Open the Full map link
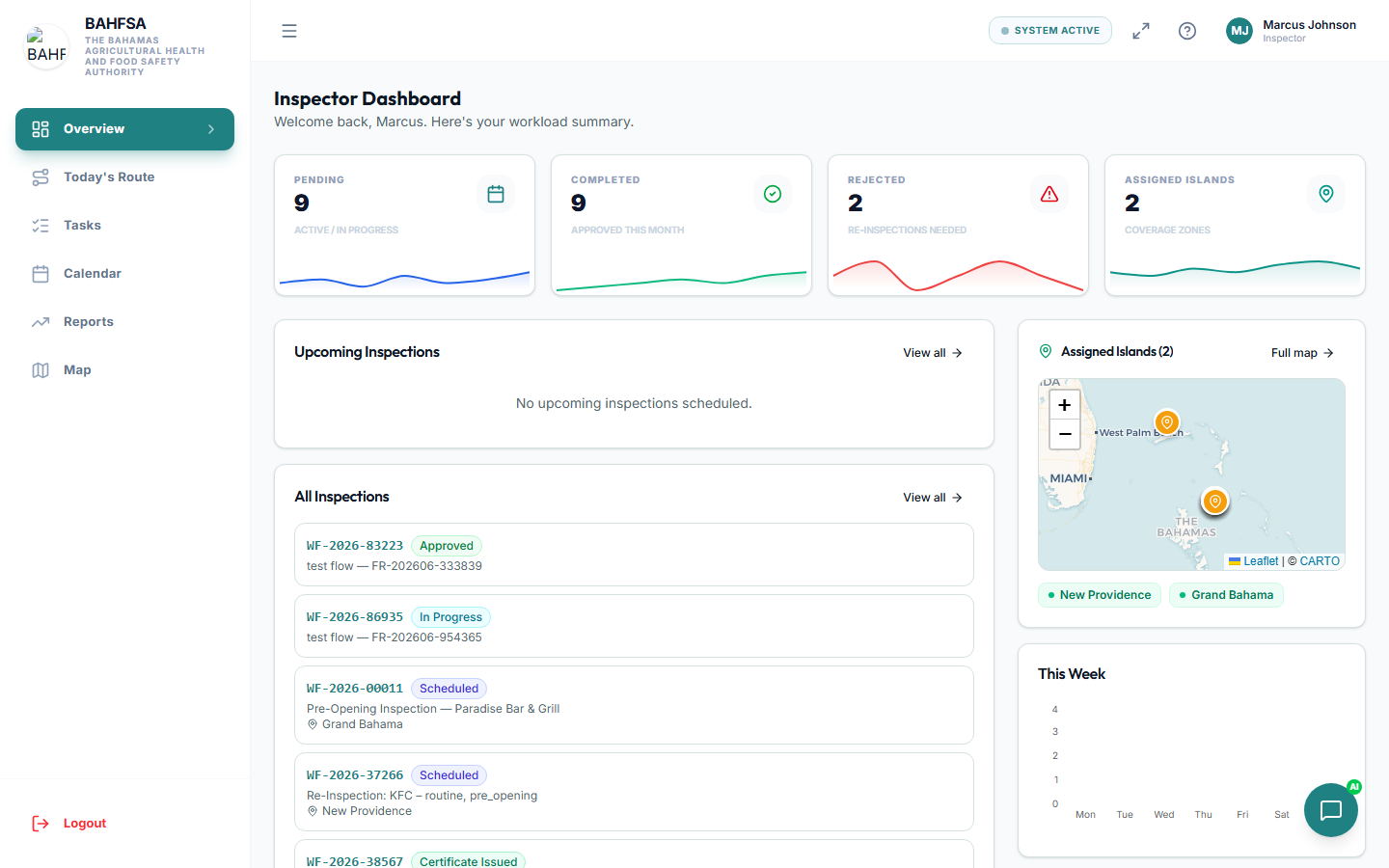 coord(1302,353)
